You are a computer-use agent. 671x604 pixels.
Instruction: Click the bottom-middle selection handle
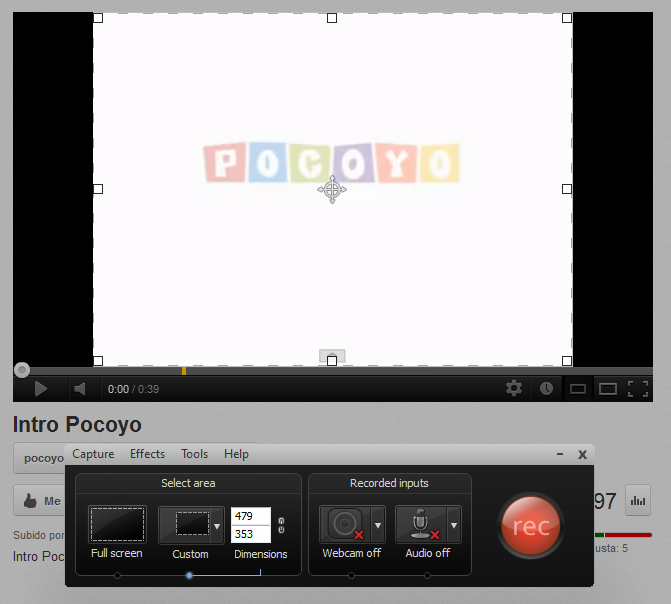(x=332, y=361)
